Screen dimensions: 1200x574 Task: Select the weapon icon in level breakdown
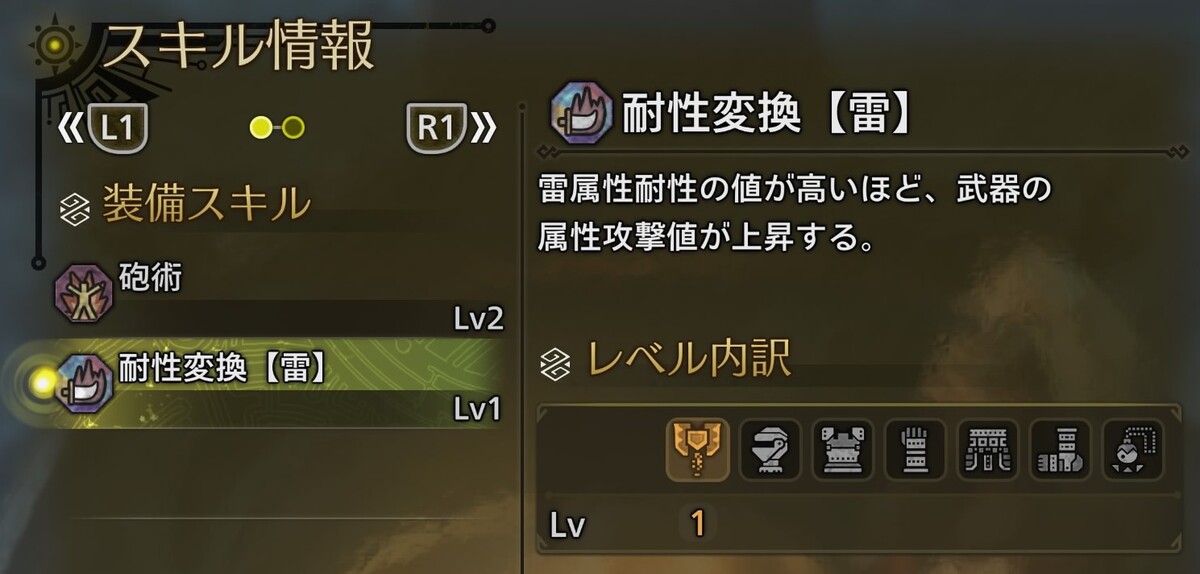tap(697, 449)
